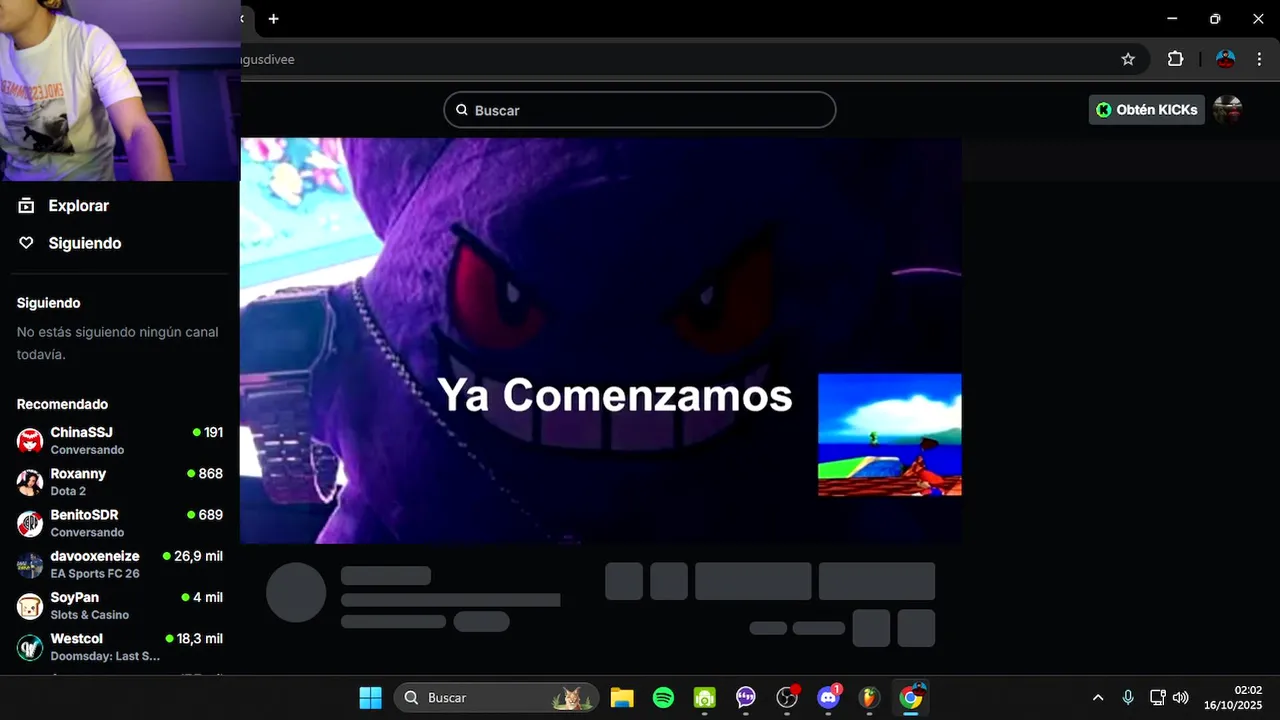Click the 'EA Sports FC 26' category text

point(95,574)
